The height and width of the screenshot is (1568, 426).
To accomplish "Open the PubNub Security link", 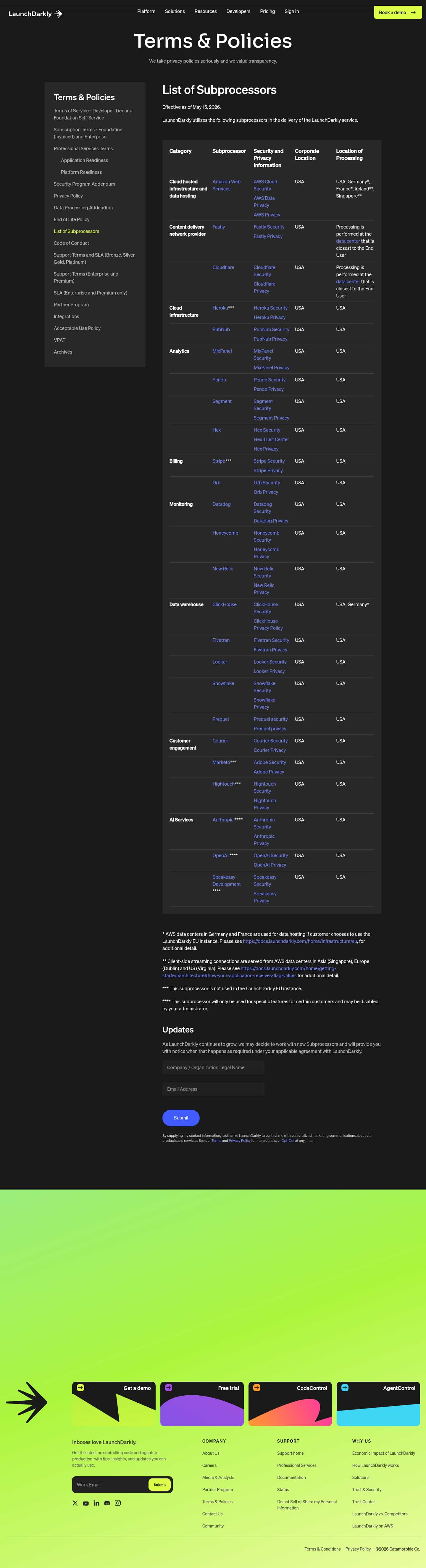I will 271,329.
